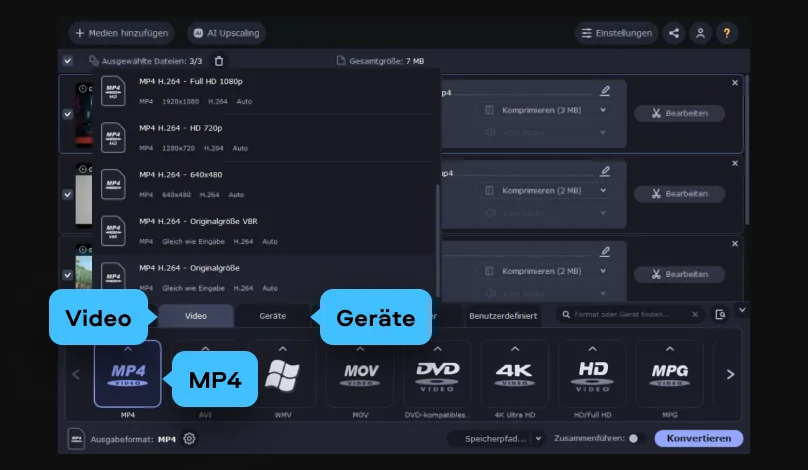Choose the MOV video format icon
808x470 pixels.
coord(360,375)
